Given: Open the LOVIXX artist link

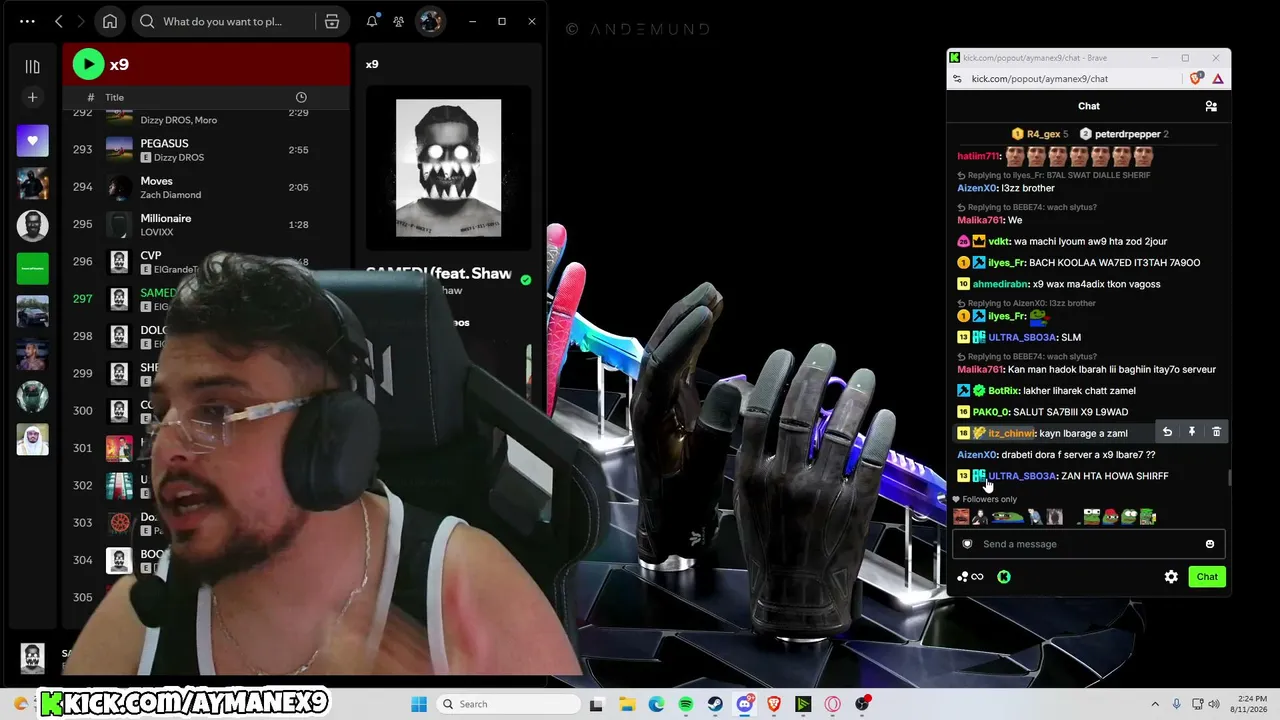Looking at the screenshot, I should (157, 232).
